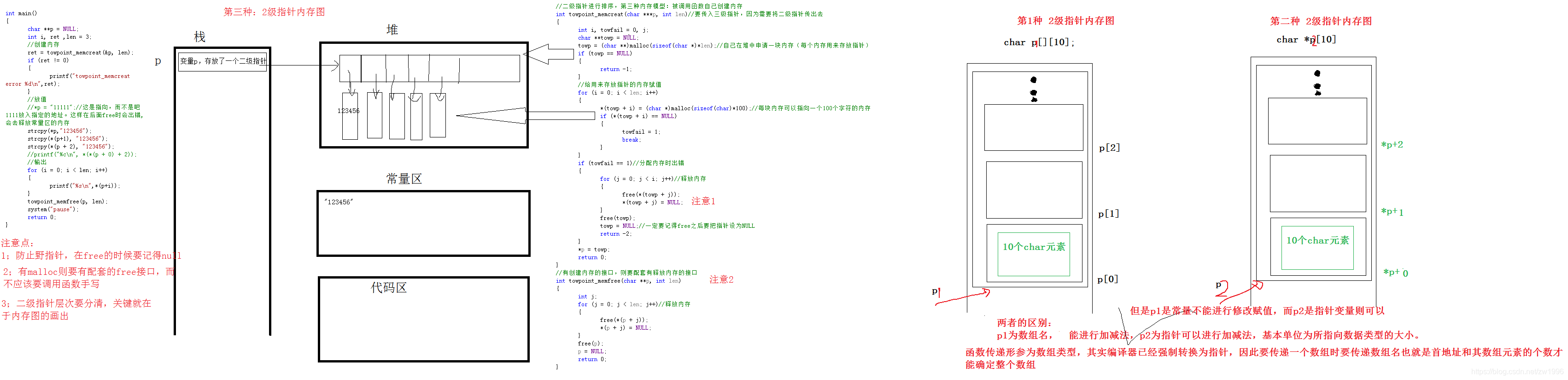1568x380 pixels.
Task: Select the green '*p+2' label
Action: 1392,145
